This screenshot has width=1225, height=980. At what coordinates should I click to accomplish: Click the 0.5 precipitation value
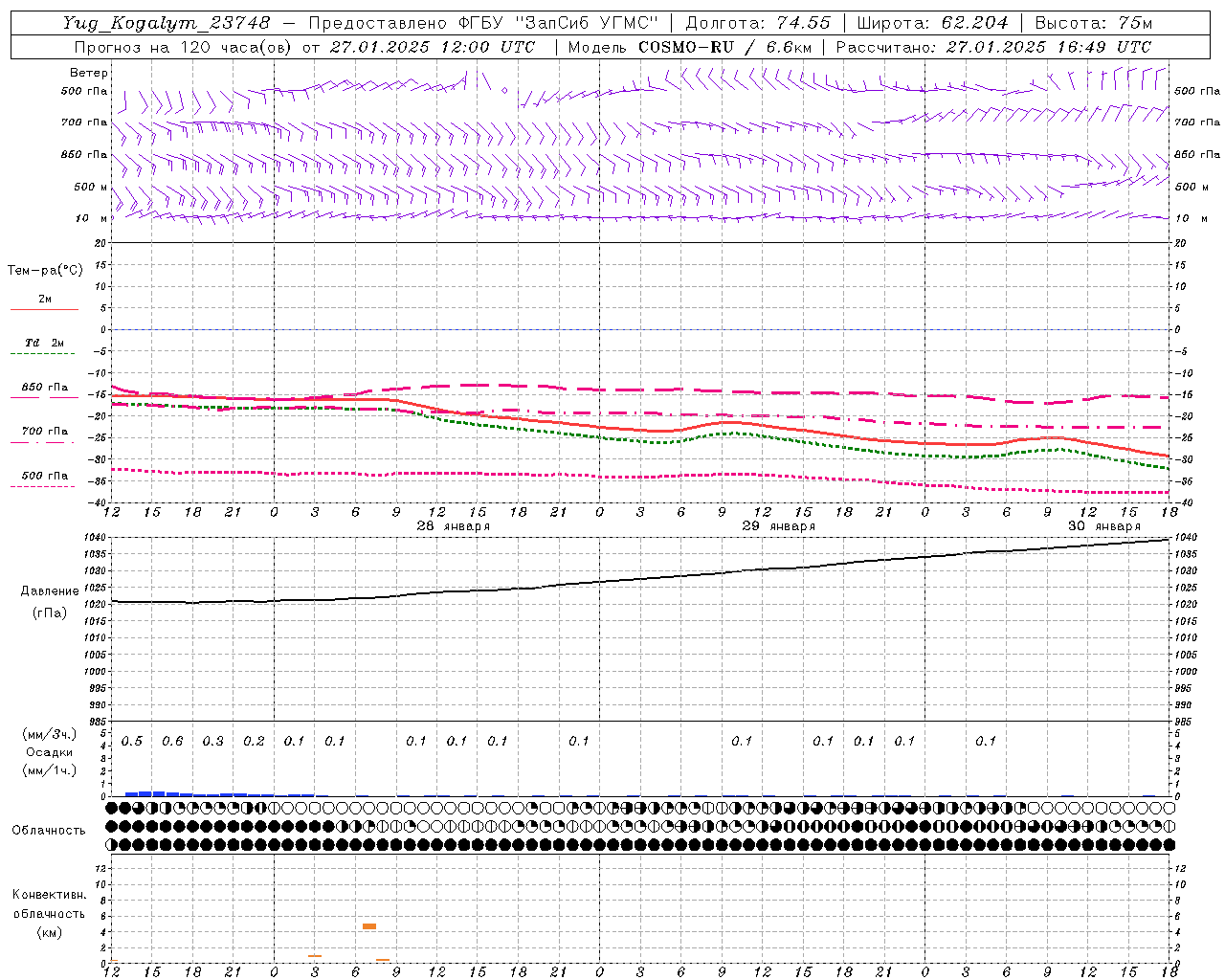(132, 742)
